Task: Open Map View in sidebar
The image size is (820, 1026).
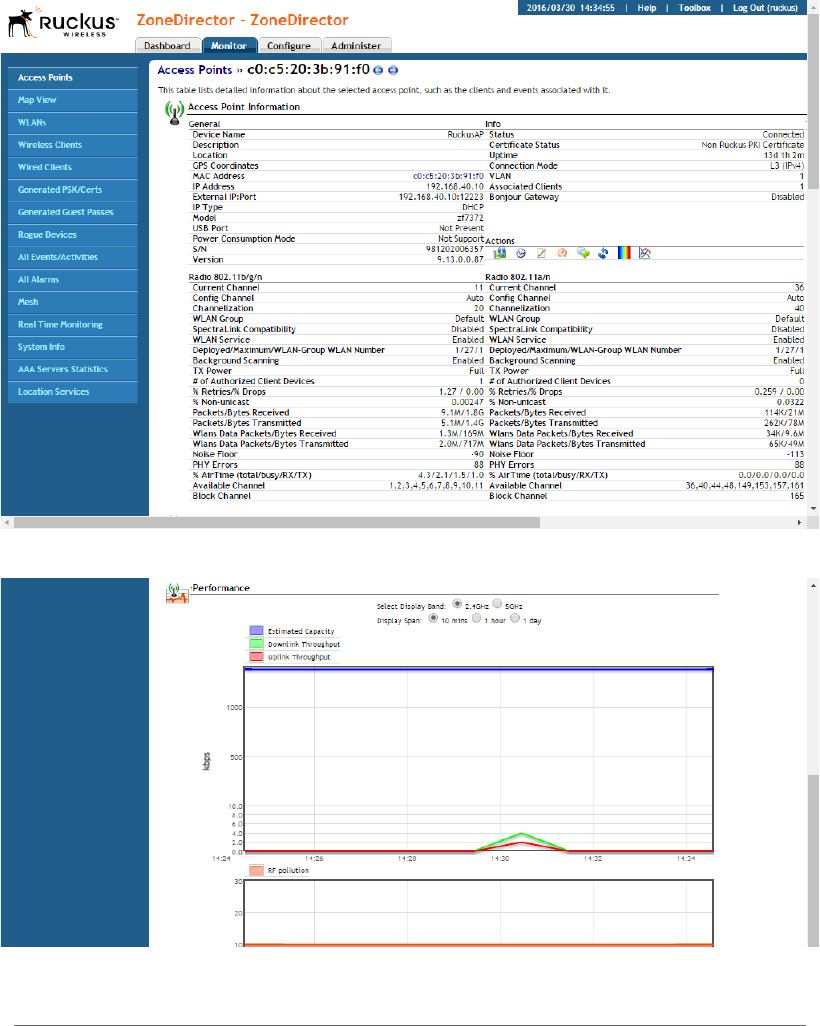Action: pyautogui.click(x=73, y=100)
